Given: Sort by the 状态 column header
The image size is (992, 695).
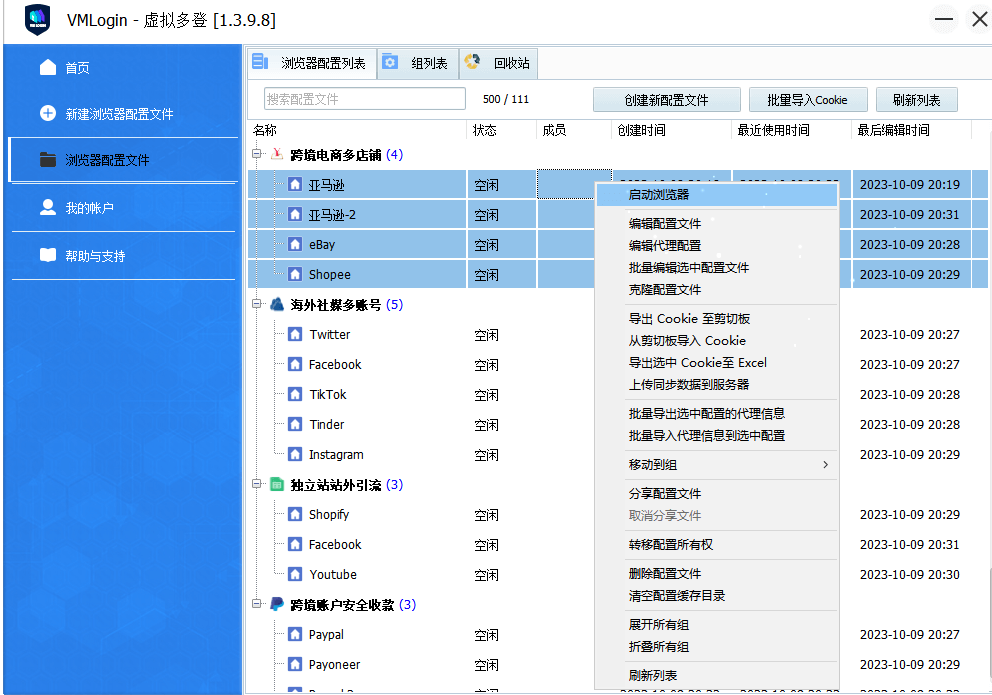Looking at the screenshot, I should pyautogui.click(x=502, y=130).
